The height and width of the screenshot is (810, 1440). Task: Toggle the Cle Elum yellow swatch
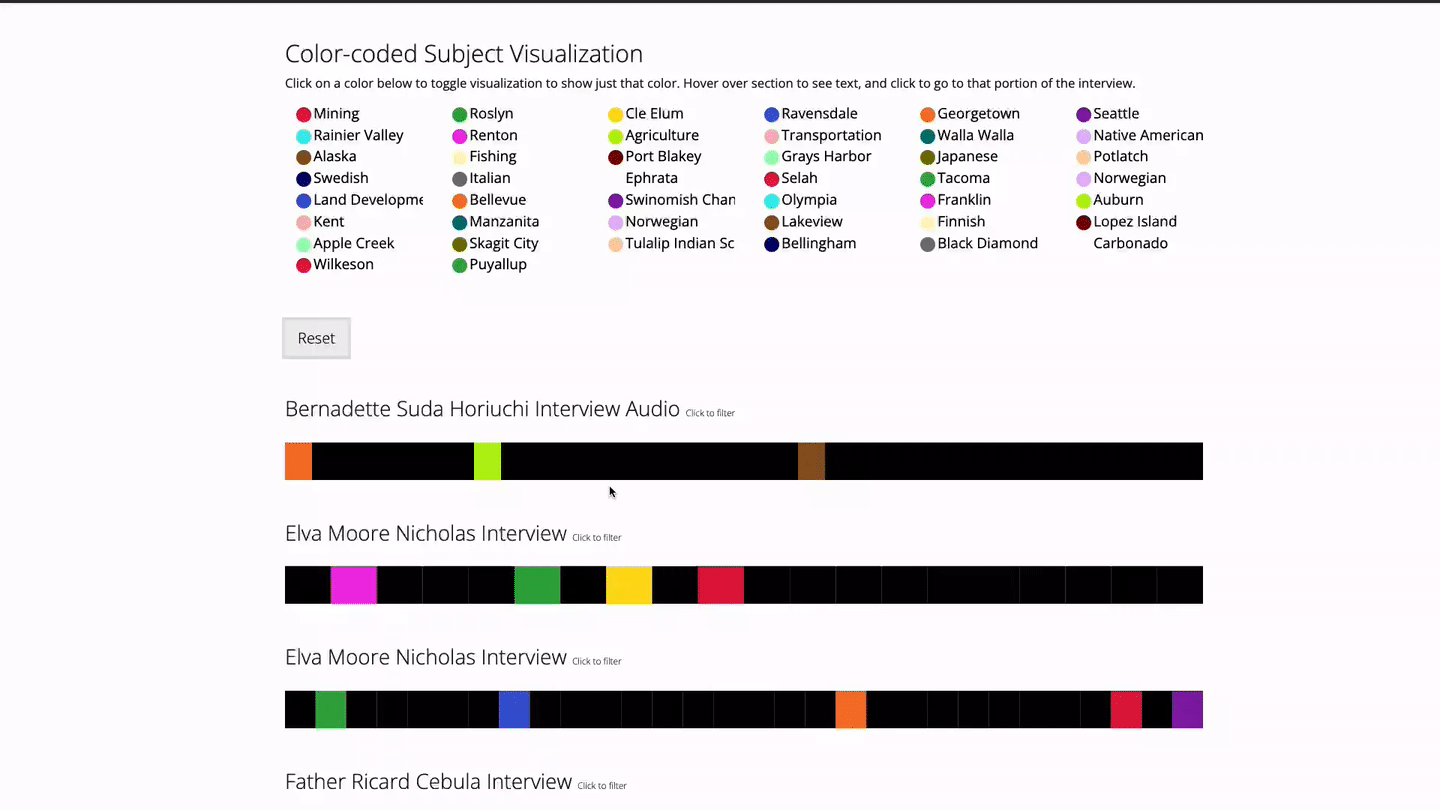(616, 115)
